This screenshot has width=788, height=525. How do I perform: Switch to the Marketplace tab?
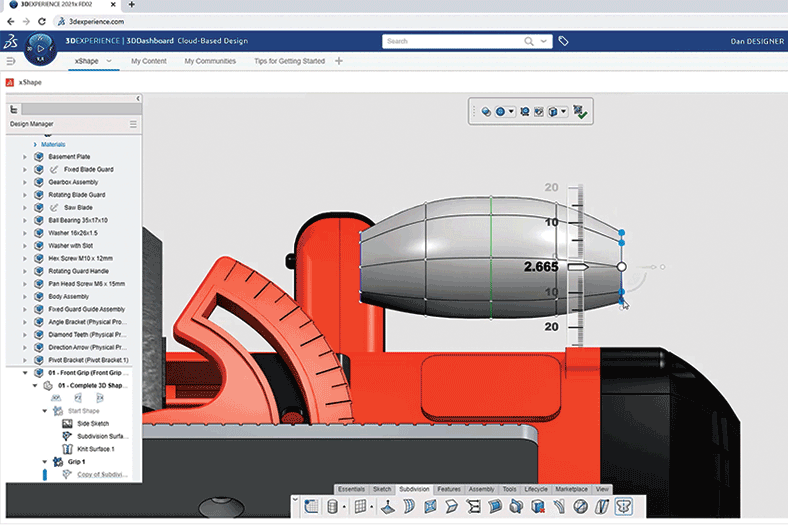571,489
